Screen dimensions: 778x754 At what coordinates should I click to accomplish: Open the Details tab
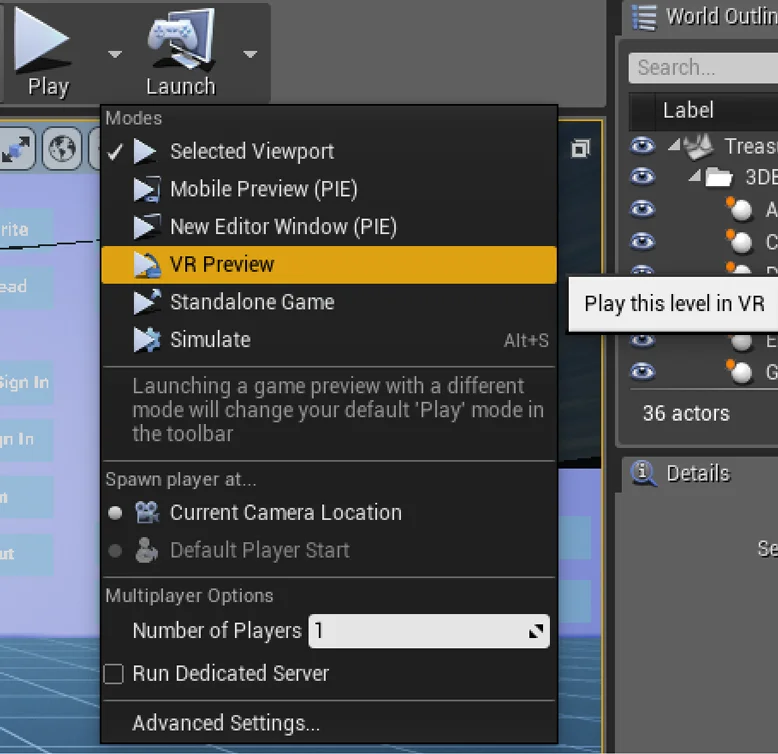[x=698, y=473]
